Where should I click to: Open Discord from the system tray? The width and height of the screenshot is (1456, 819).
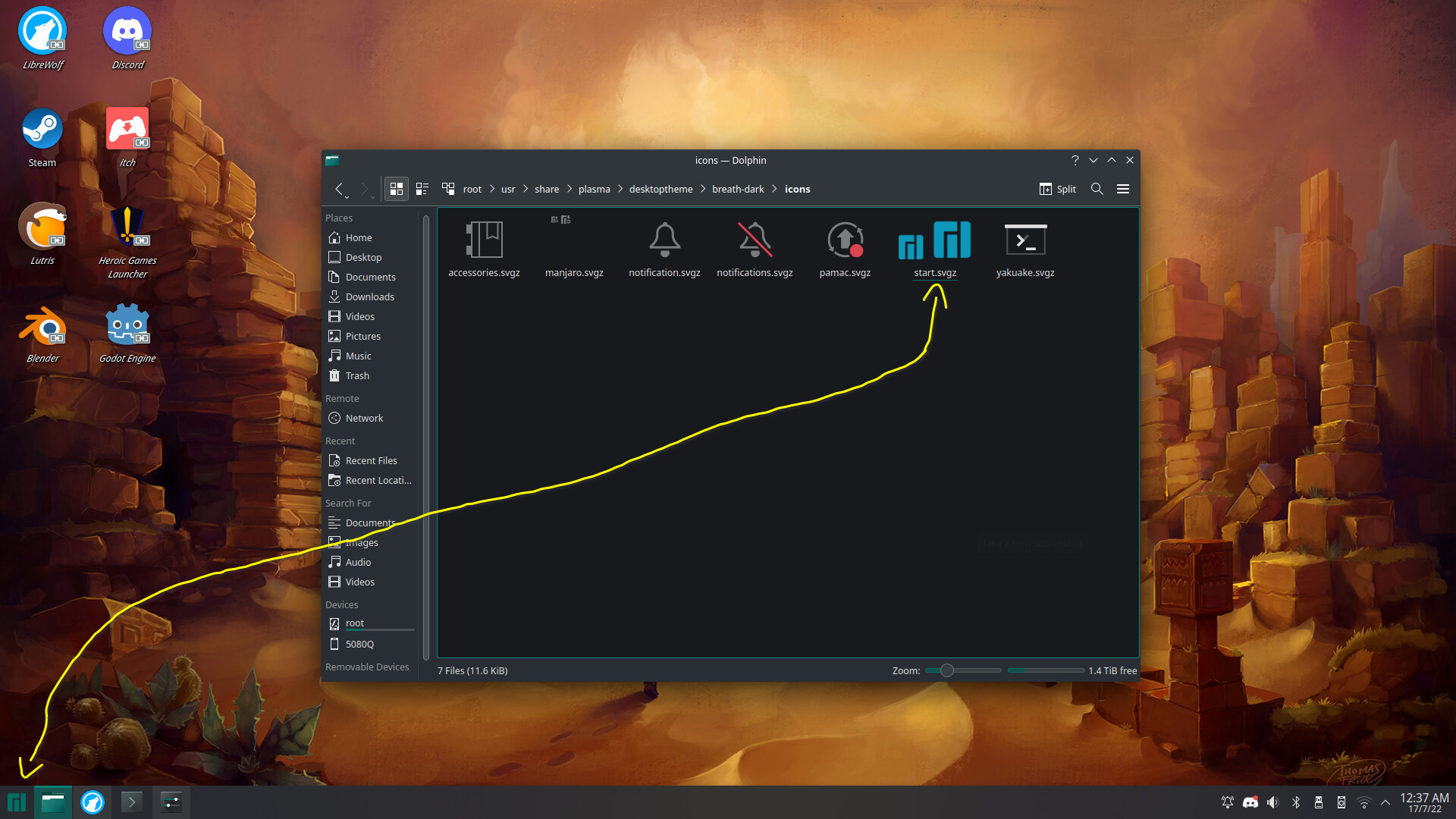[1250, 801]
